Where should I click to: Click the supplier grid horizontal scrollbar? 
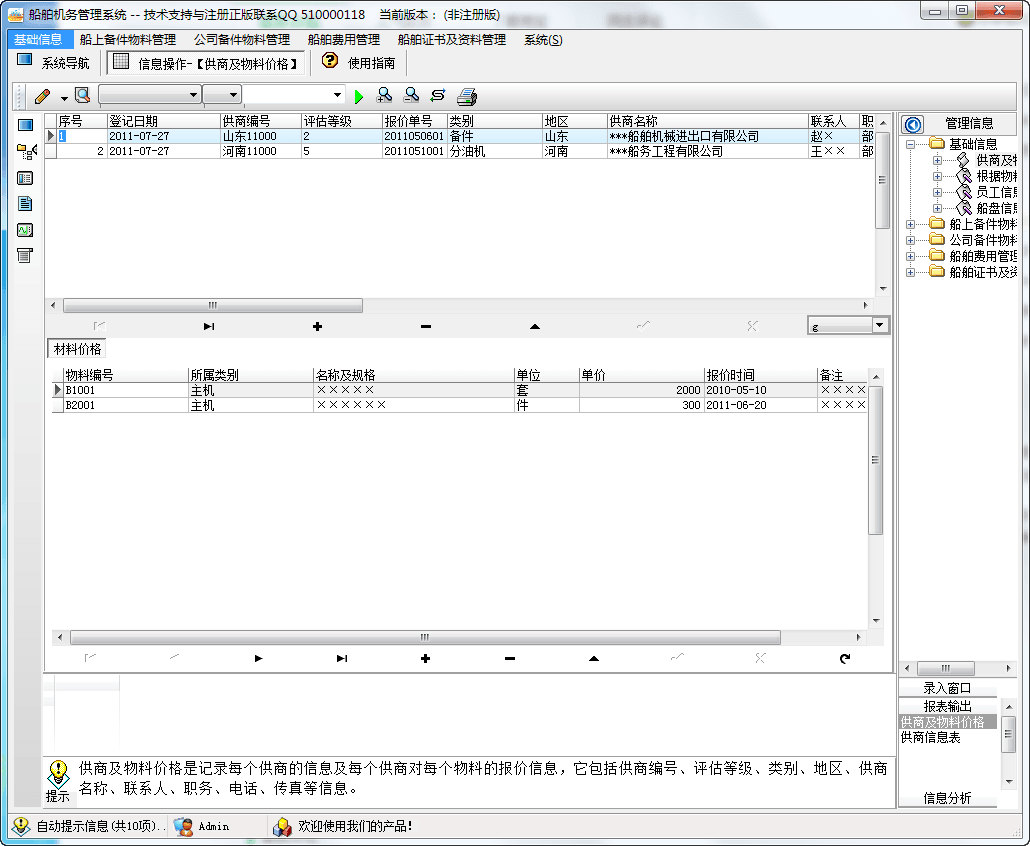(x=212, y=305)
